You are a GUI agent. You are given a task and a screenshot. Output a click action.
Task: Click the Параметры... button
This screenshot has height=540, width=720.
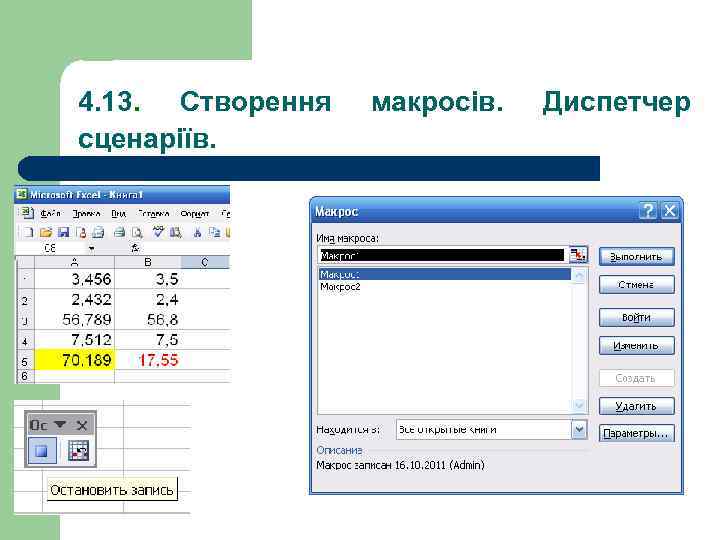tap(636, 433)
